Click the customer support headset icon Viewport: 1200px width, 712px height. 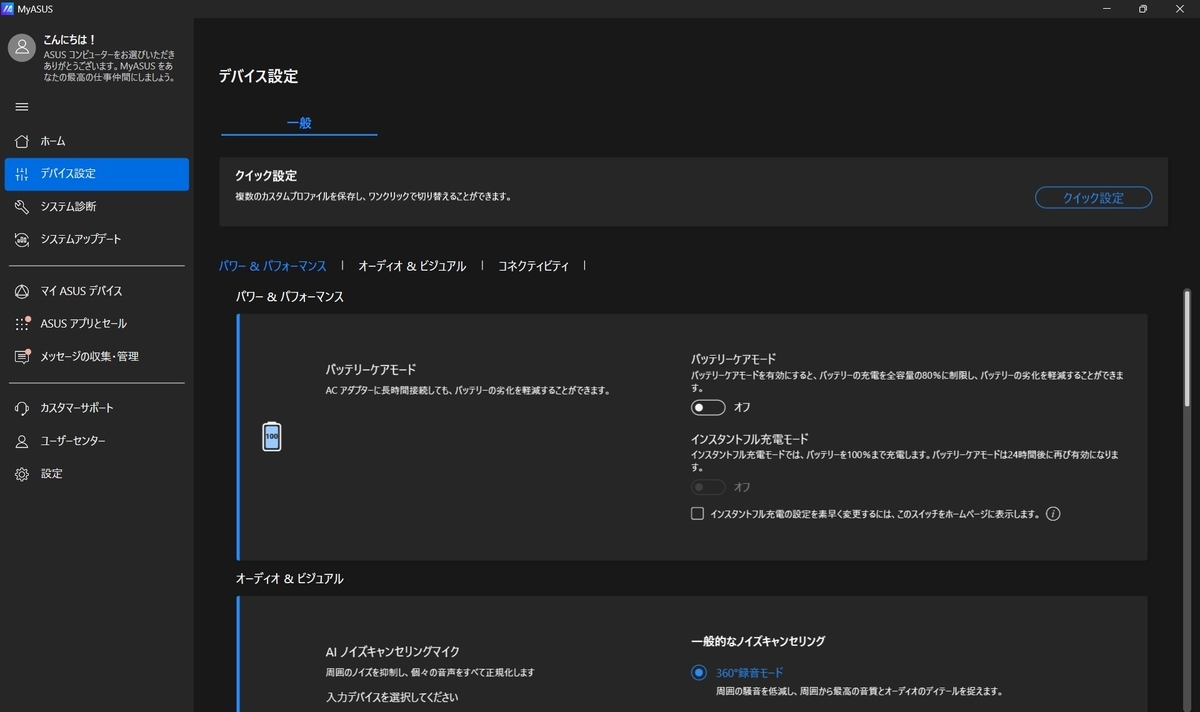coord(22,408)
